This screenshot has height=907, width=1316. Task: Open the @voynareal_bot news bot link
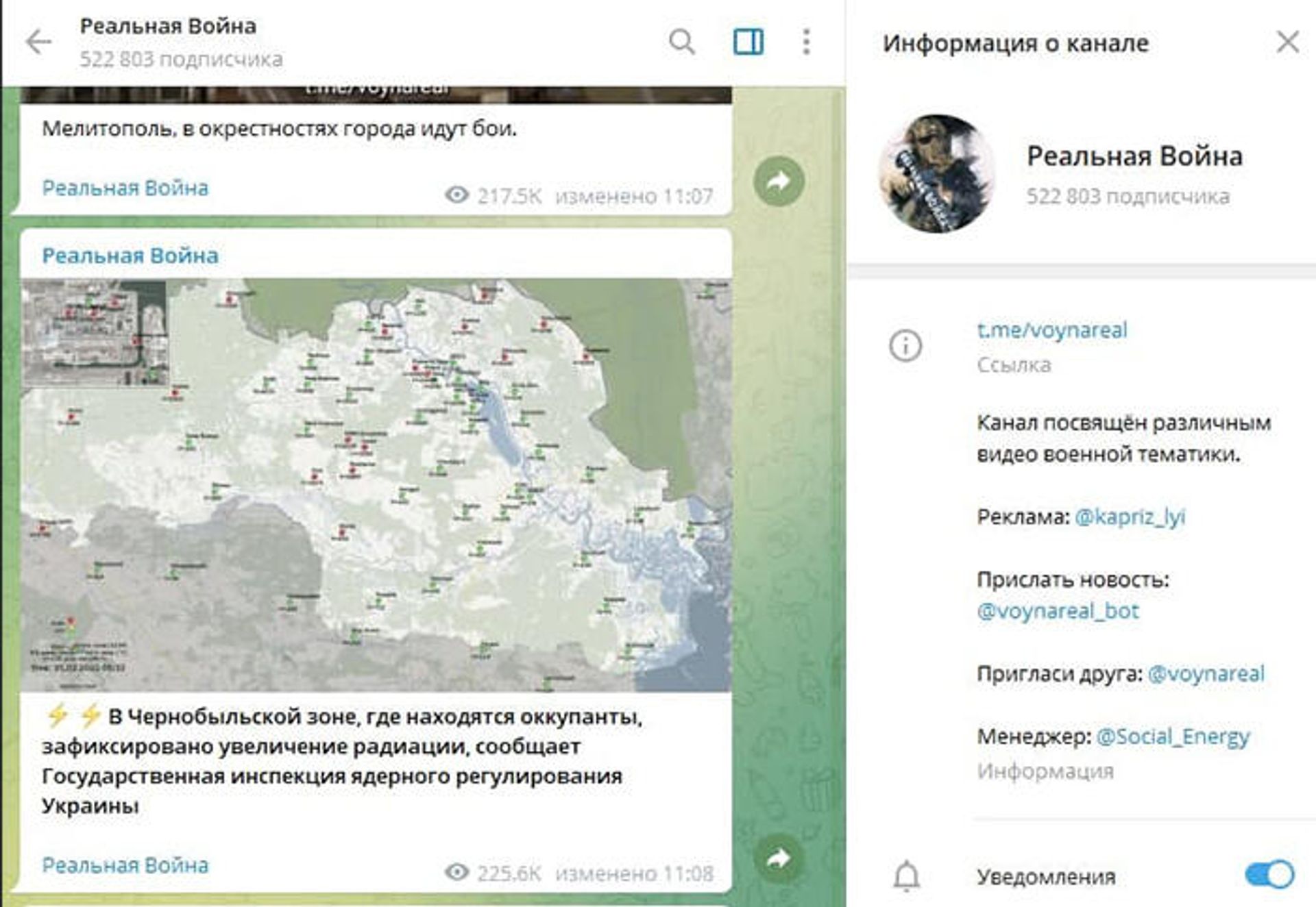(x=1058, y=610)
